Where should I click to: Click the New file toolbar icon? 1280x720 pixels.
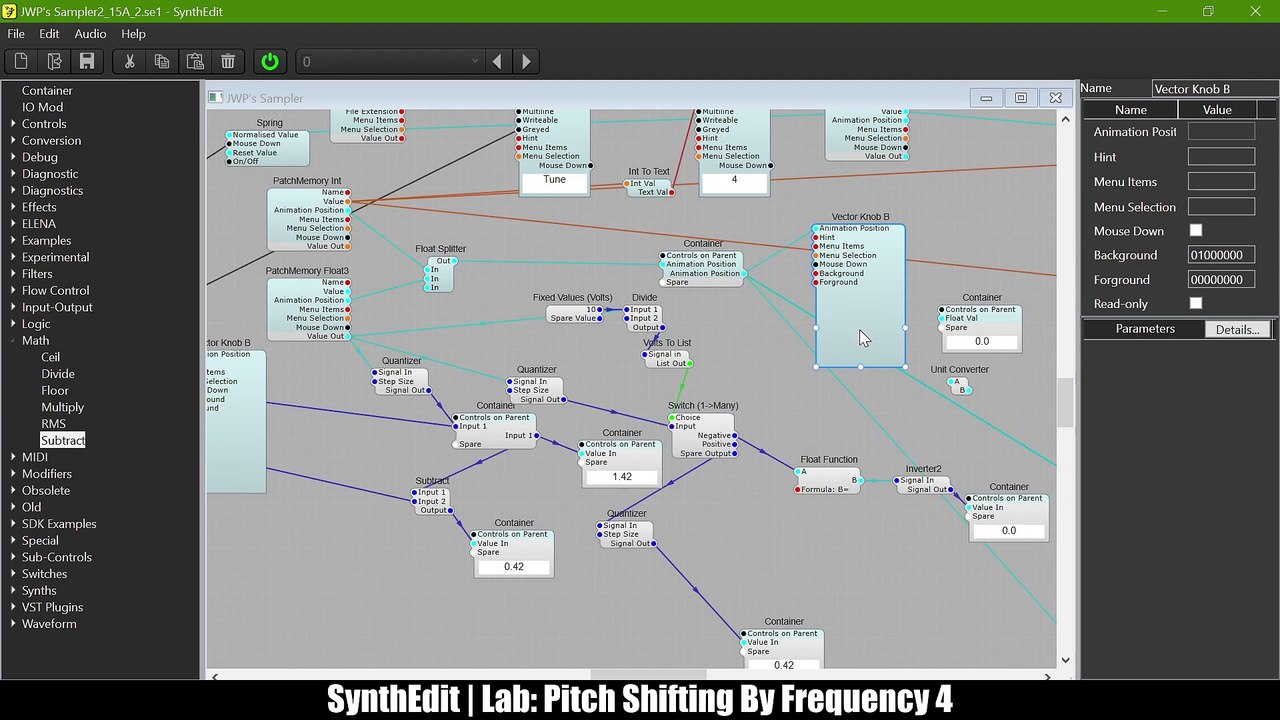[21, 62]
